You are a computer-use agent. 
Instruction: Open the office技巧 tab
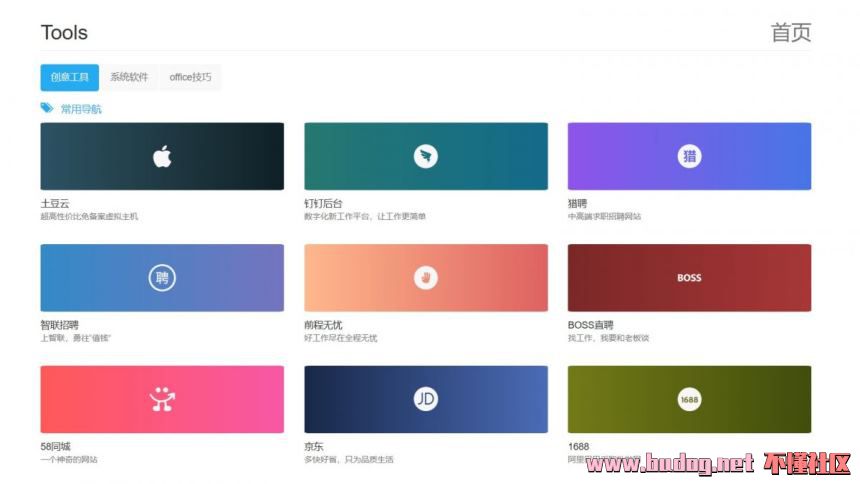pos(190,77)
